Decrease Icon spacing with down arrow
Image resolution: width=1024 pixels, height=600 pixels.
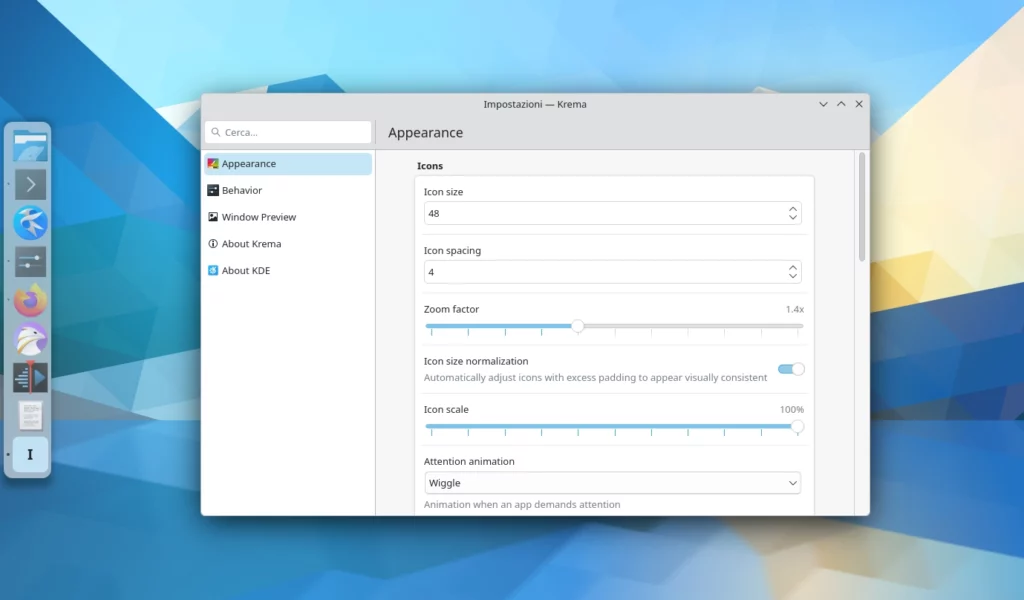[x=793, y=277]
